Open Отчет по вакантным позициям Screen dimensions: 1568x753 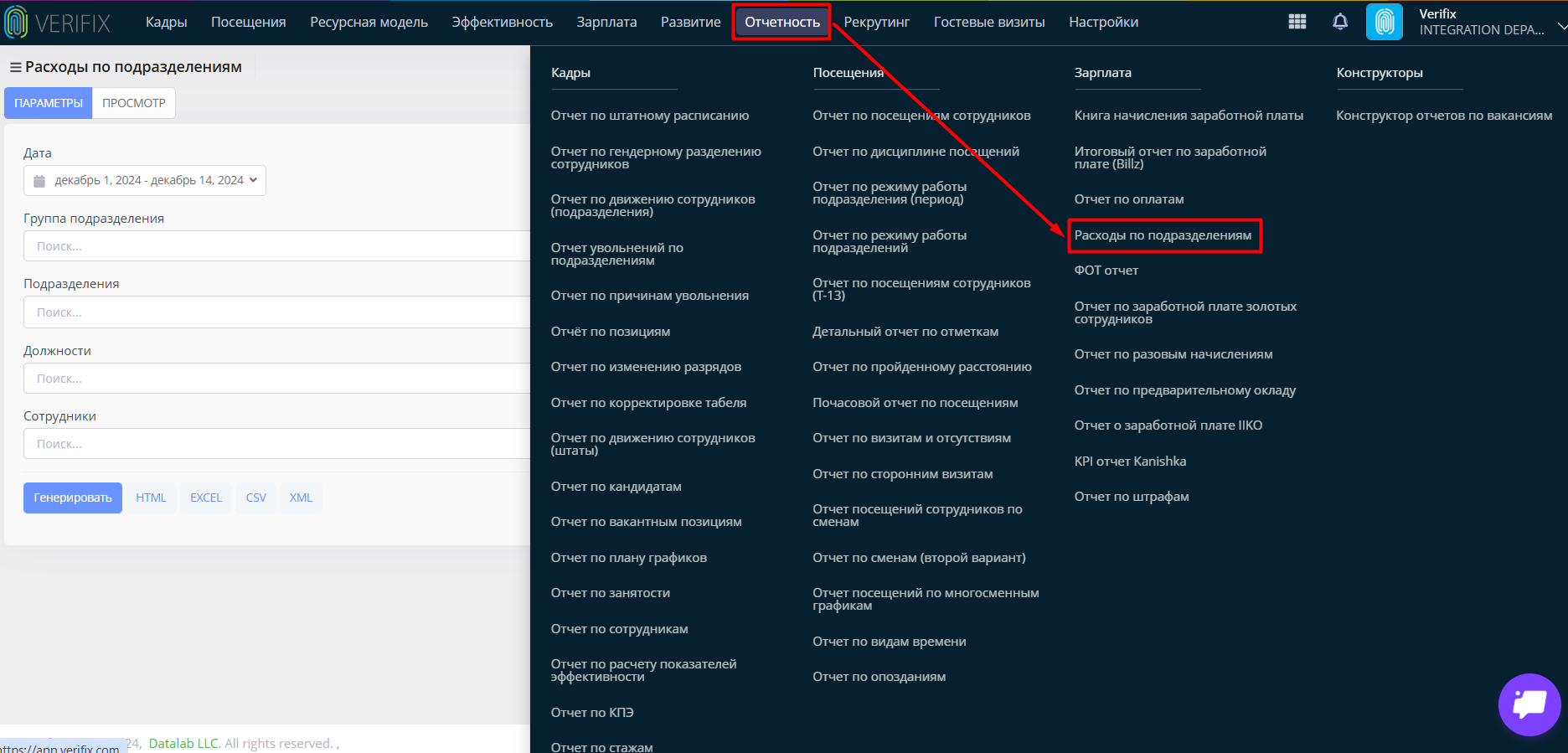pyautogui.click(x=646, y=522)
